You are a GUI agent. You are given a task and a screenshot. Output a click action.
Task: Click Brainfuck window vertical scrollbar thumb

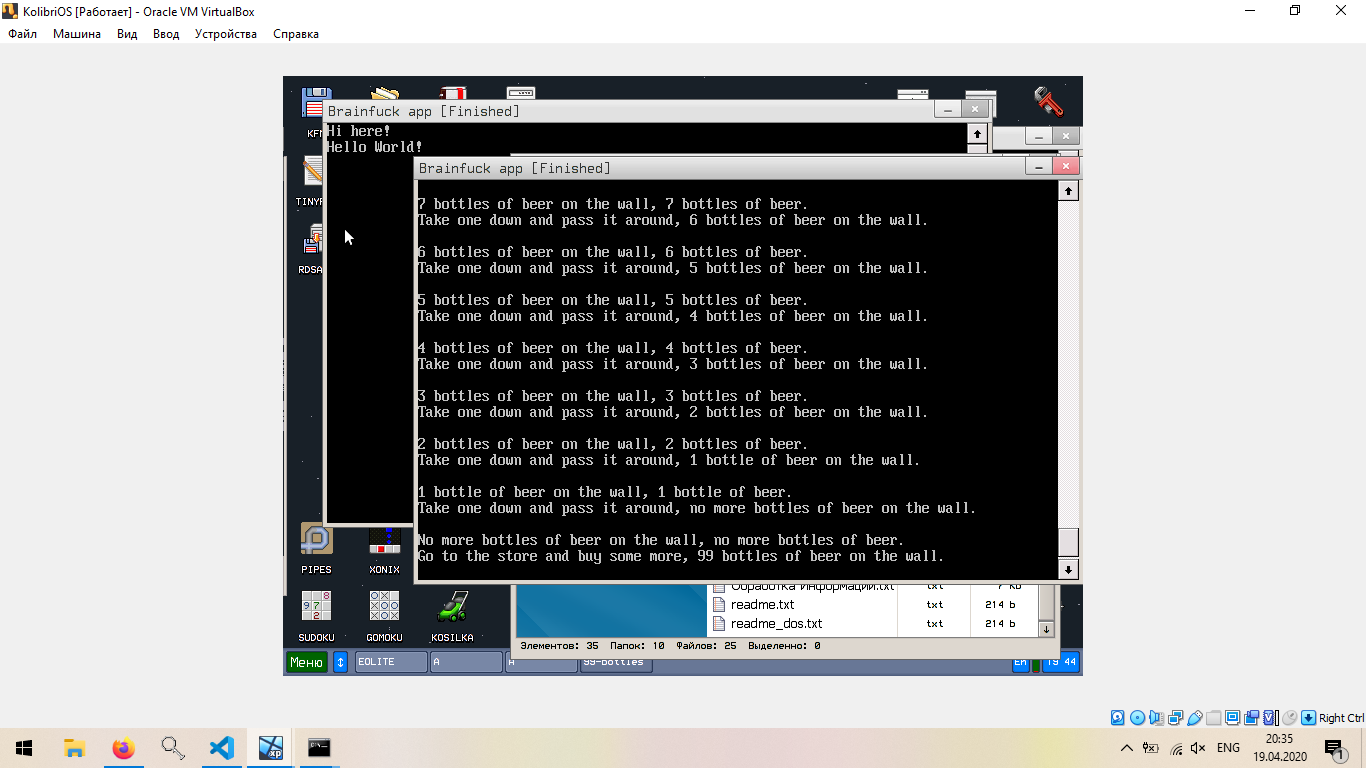click(x=1068, y=541)
